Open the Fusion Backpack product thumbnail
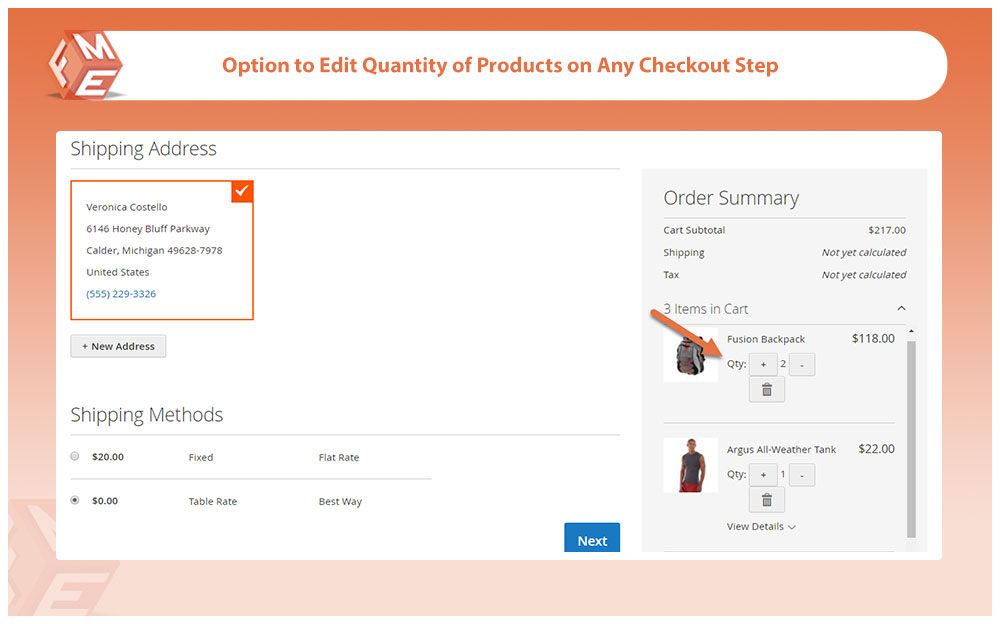 [690, 354]
